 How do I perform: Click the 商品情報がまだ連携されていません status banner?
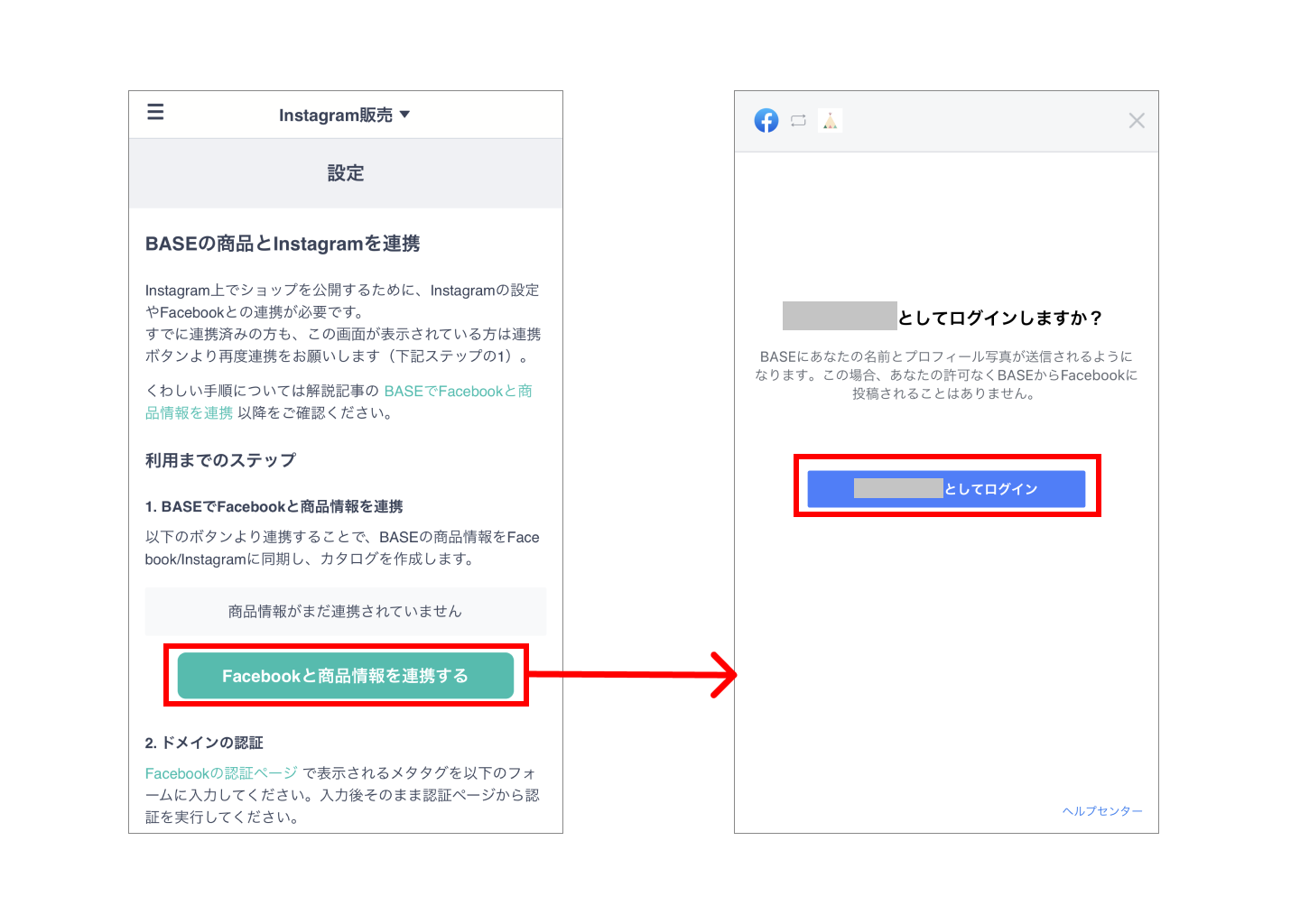click(x=346, y=611)
